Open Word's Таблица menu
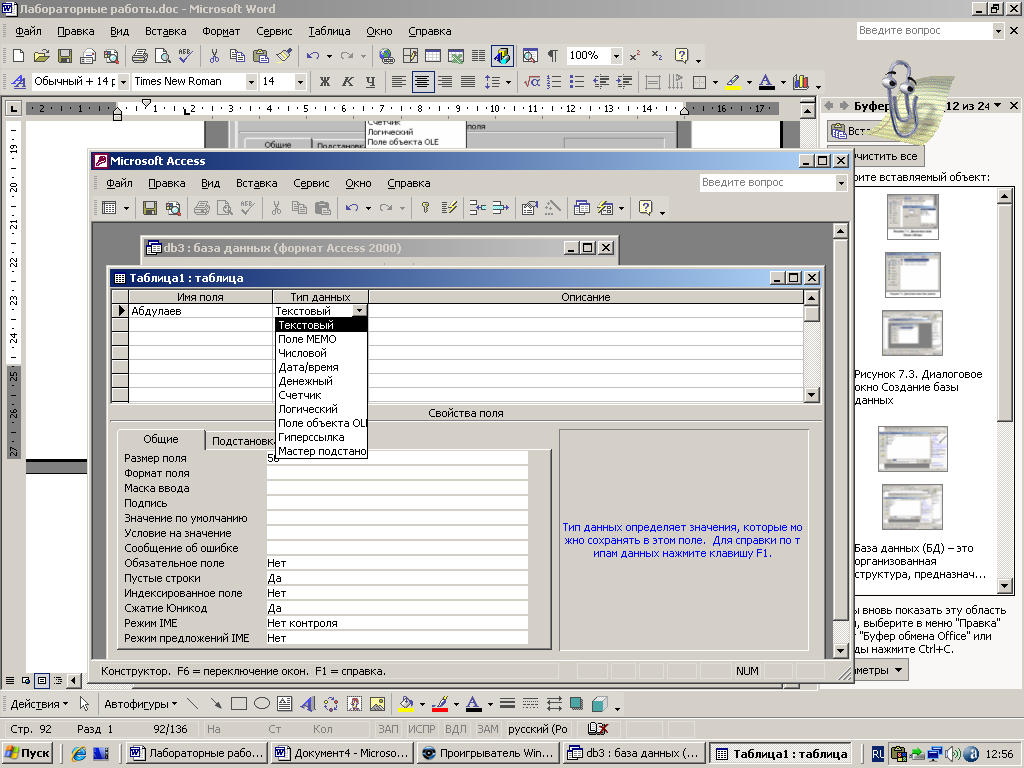Screen dimensions: 1024x768 329,31
